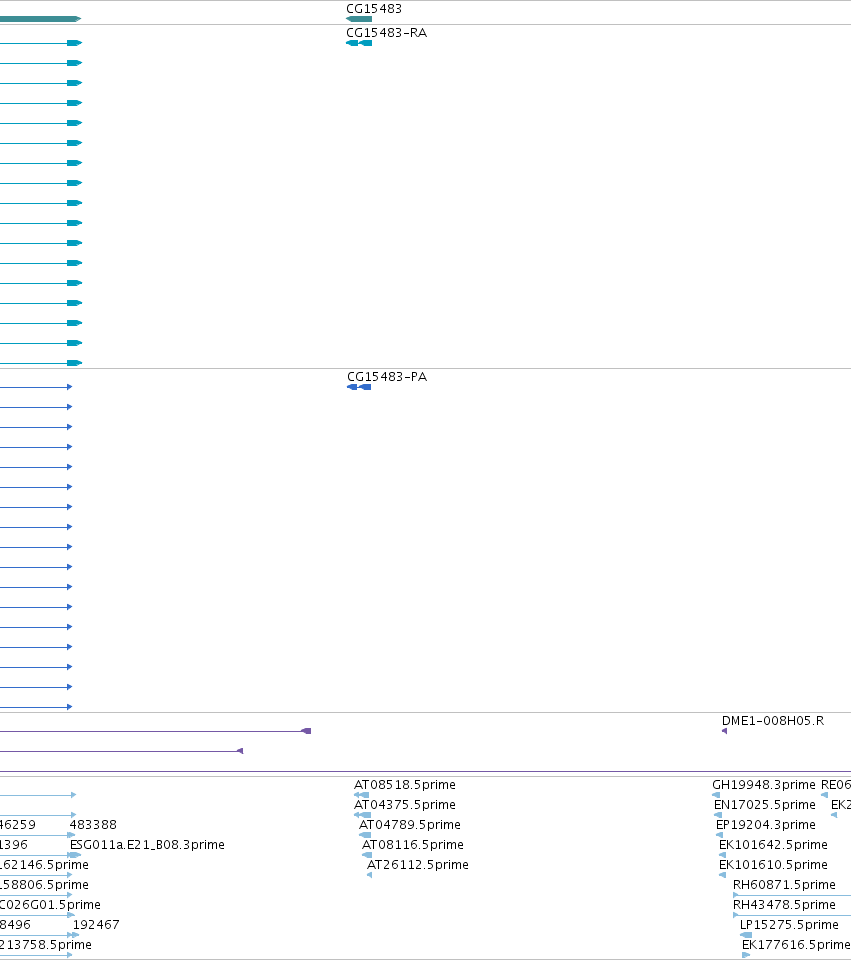The width and height of the screenshot is (851, 960).
Task: Open EST LP15275.5prime
Action: tap(789, 924)
